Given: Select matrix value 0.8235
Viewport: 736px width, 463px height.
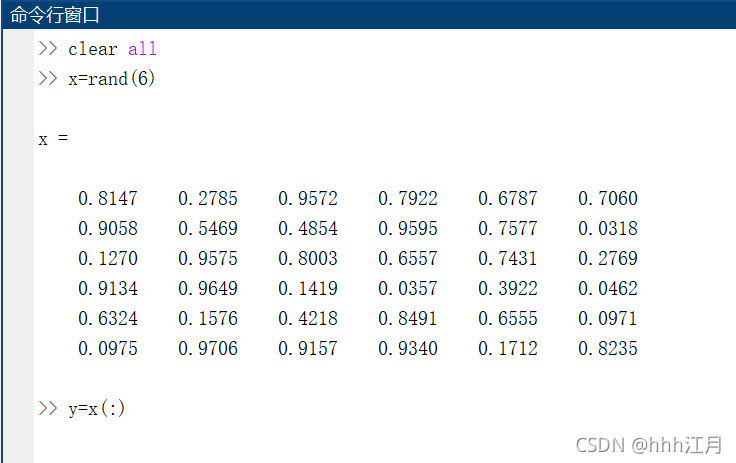Looking at the screenshot, I should tap(608, 348).
